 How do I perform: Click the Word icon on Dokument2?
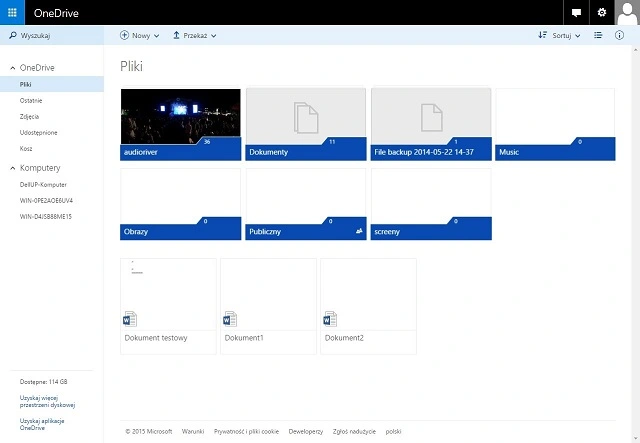329,320
